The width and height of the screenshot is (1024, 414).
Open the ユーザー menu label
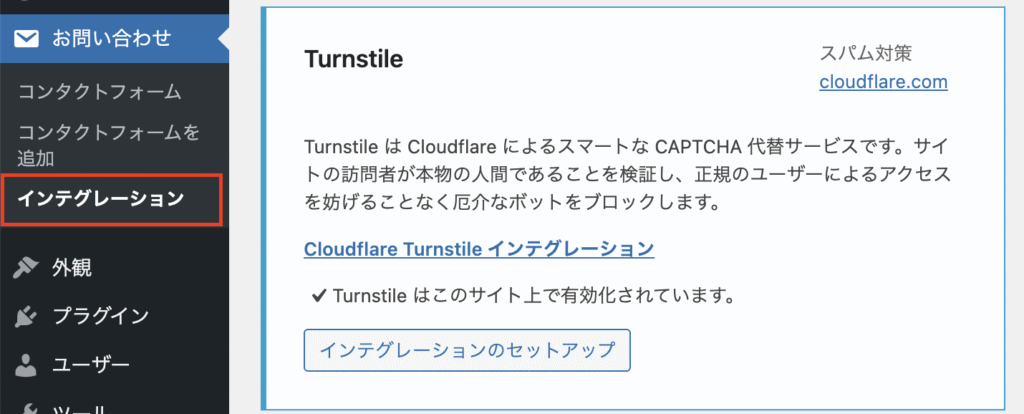point(91,364)
